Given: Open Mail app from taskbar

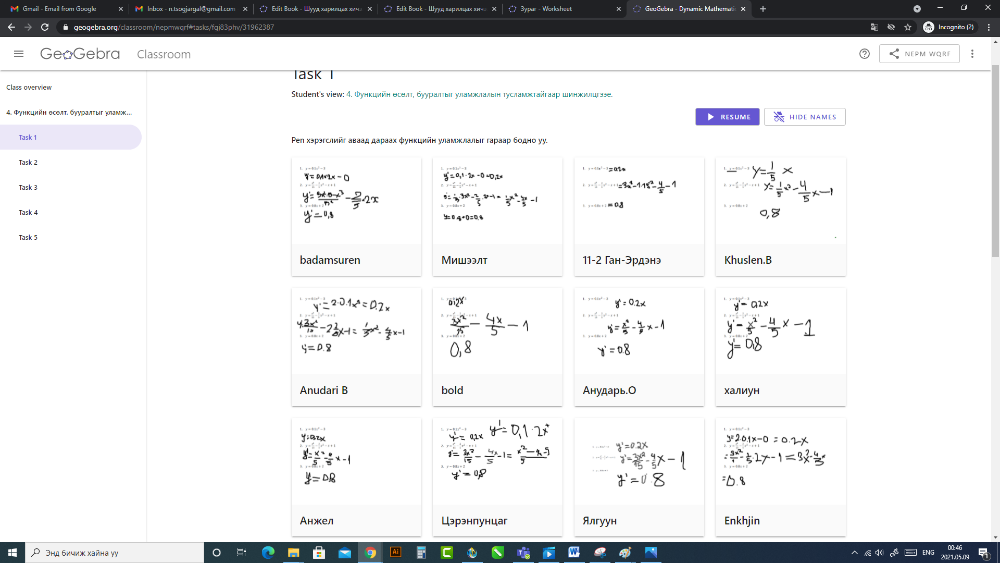Looking at the screenshot, I should [x=344, y=552].
